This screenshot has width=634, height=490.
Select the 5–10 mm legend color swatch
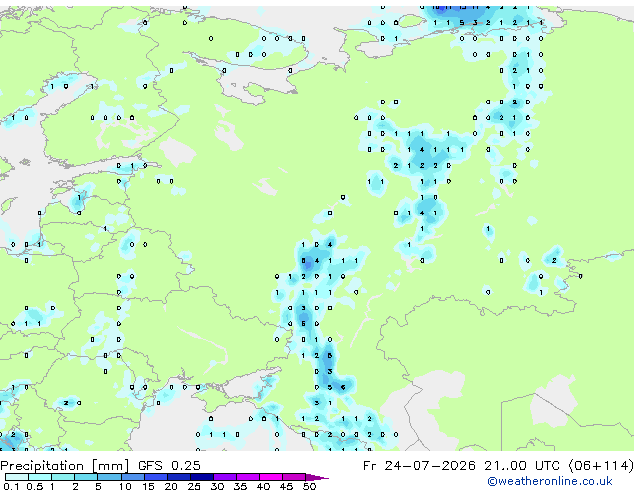click(x=109, y=477)
